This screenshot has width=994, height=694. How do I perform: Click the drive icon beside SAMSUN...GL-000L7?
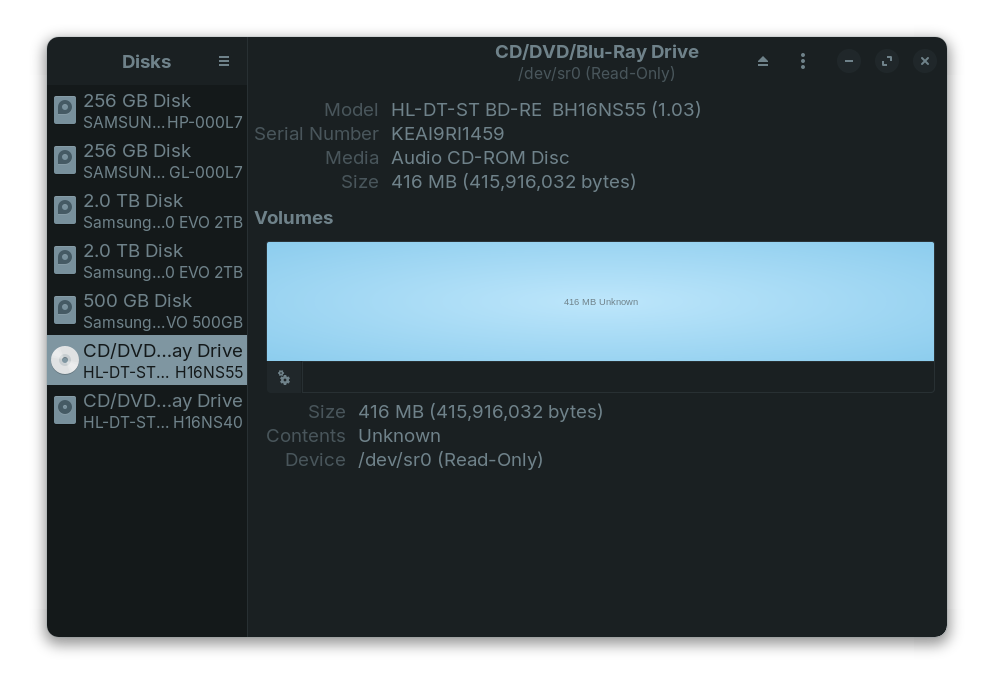[x=65, y=160]
